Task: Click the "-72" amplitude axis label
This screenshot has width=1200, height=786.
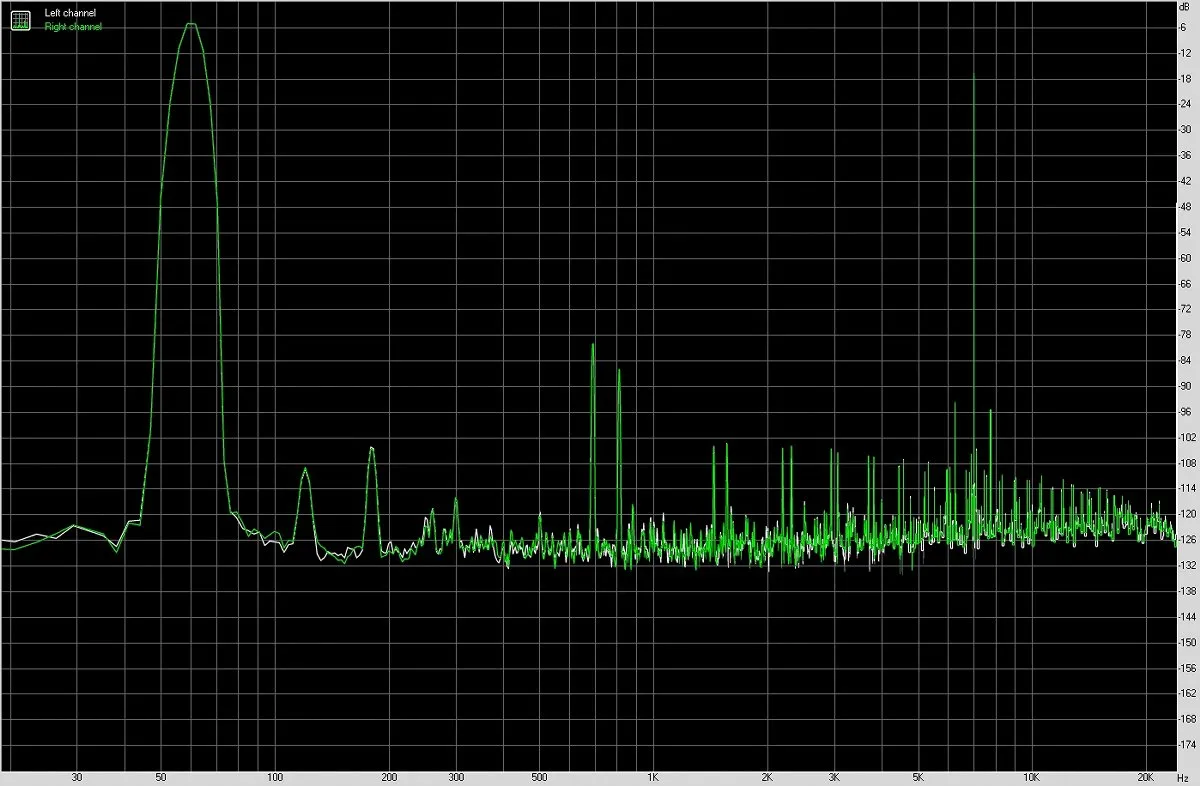Action: click(x=1187, y=309)
